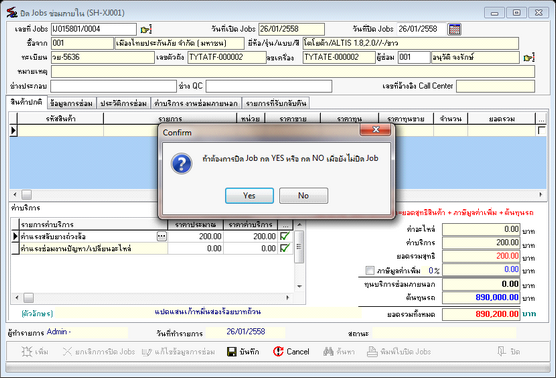Click blue question mark icon in Confirm dialog

click(x=182, y=163)
